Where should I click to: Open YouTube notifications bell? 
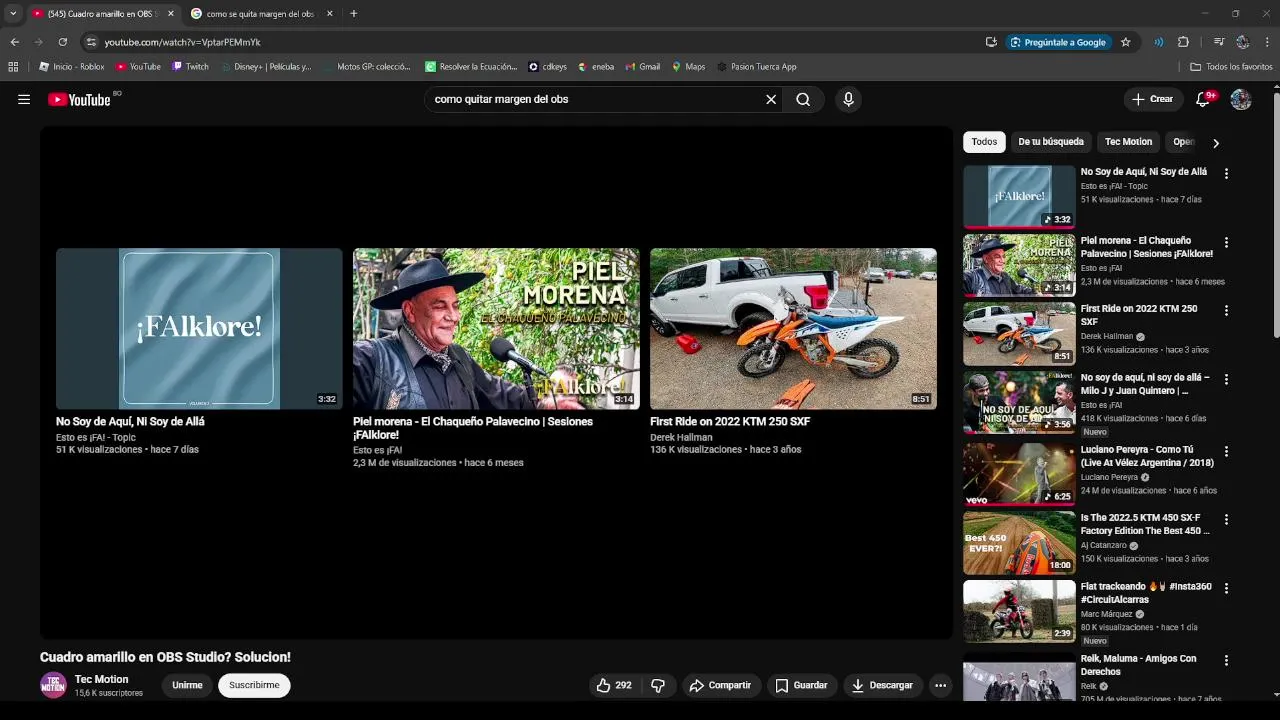tap(1204, 99)
